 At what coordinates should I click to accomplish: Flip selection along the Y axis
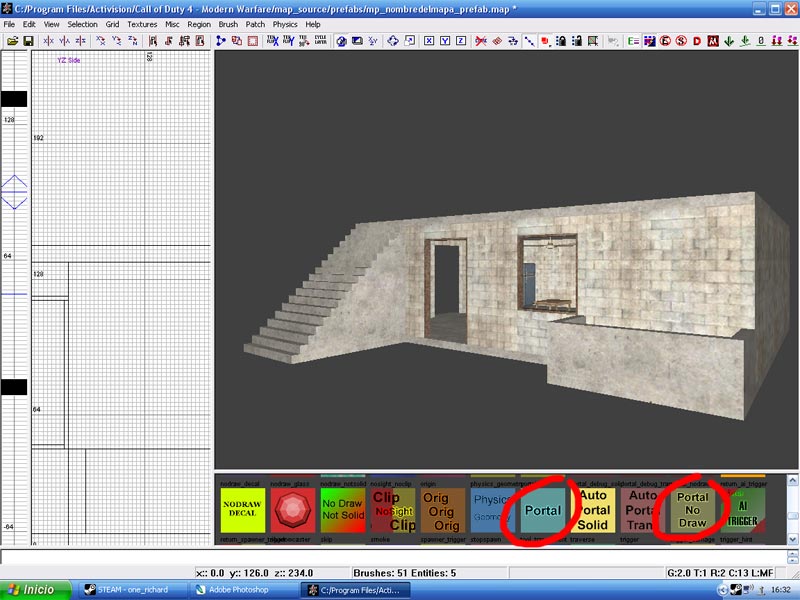pyautogui.click(x=64, y=41)
